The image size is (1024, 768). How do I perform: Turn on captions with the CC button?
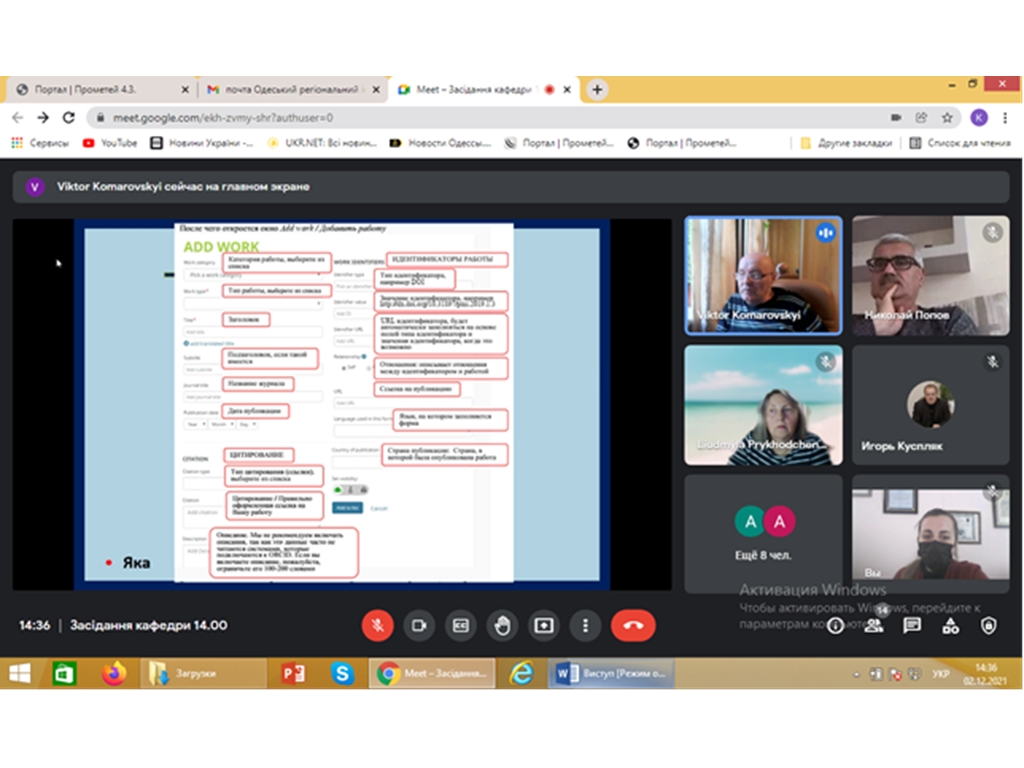pyautogui.click(x=460, y=626)
